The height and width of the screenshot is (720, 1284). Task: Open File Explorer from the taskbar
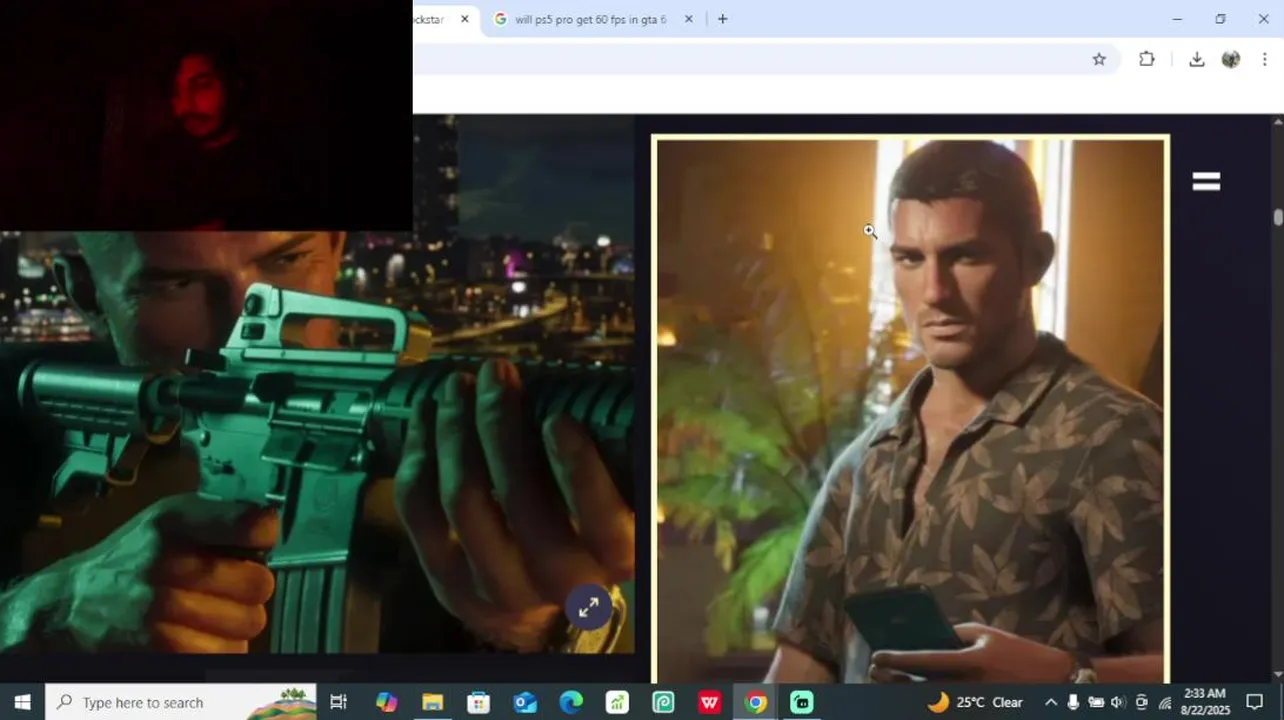click(x=432, y=702)
